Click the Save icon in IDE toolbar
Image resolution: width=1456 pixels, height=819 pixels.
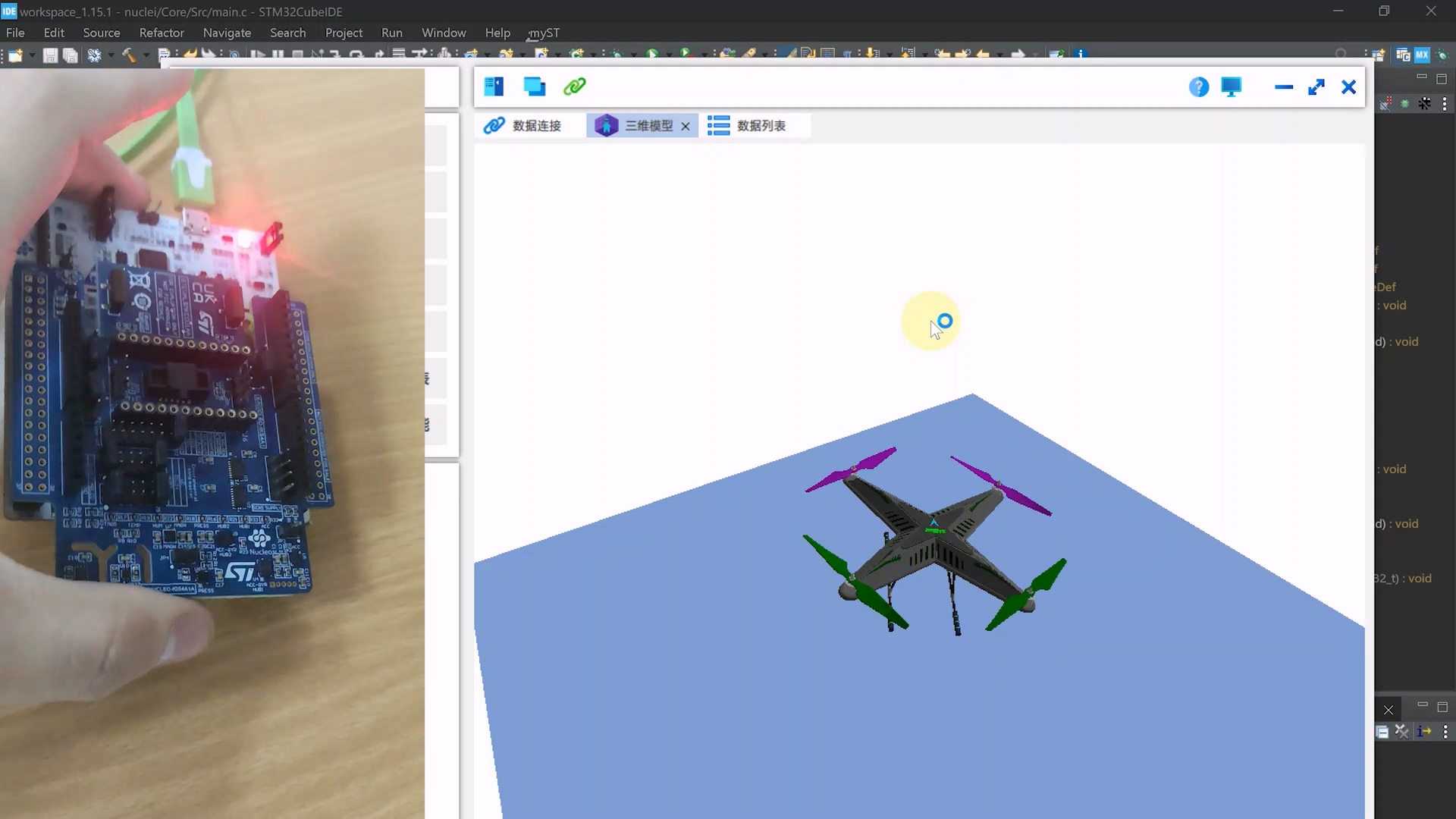[50, 55]
